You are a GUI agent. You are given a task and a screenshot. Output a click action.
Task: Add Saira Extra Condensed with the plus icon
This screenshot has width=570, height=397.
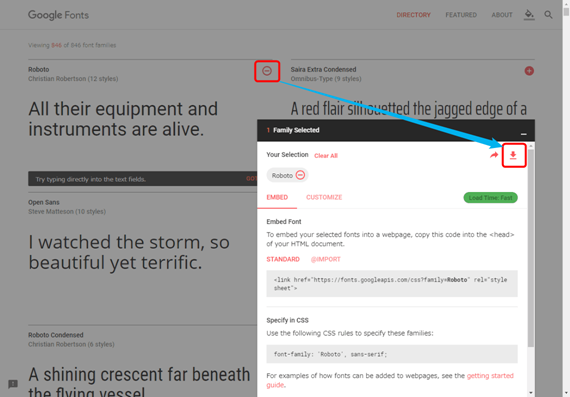pos(529,71)
